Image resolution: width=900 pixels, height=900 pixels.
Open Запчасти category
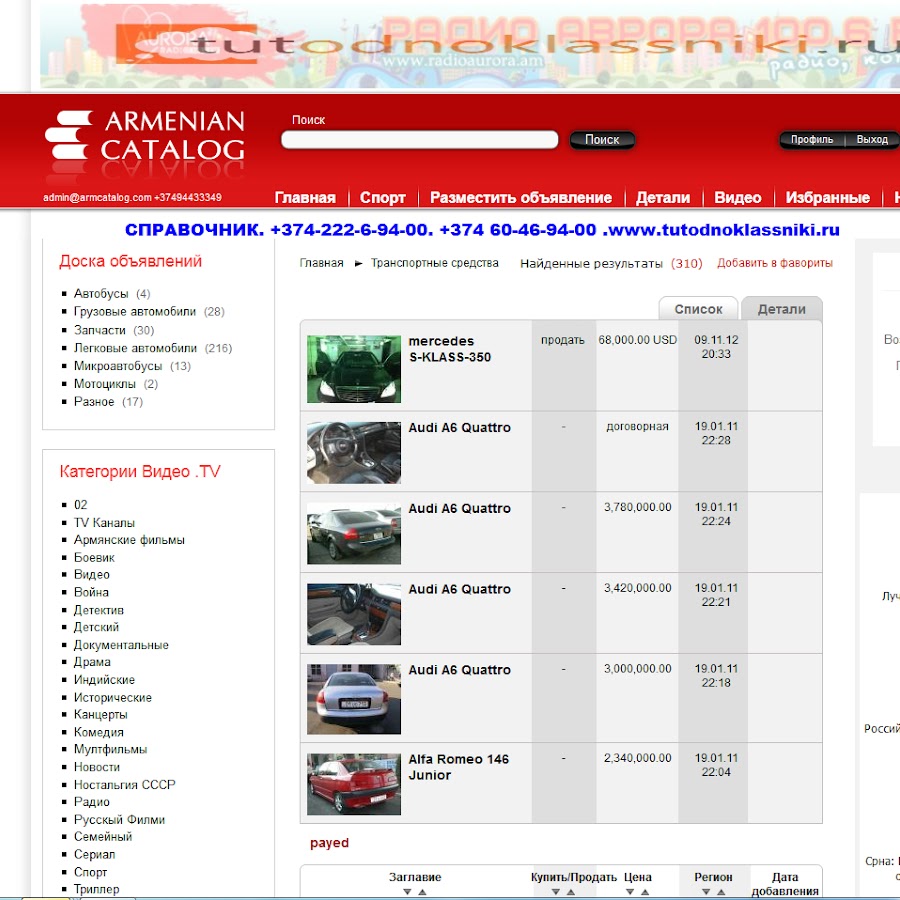point(99,330)
